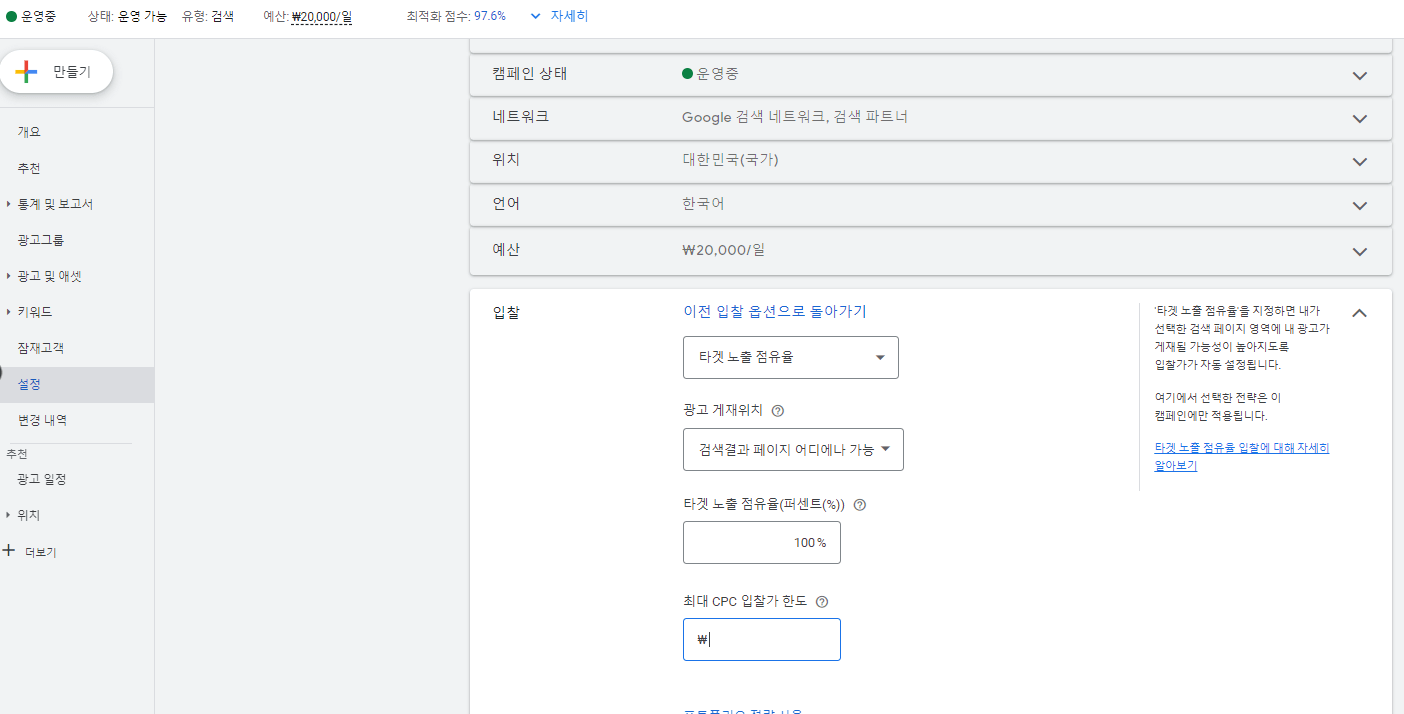
Task: Select 광고그룹 from the sidebar
Action: (x=42, y=239)
